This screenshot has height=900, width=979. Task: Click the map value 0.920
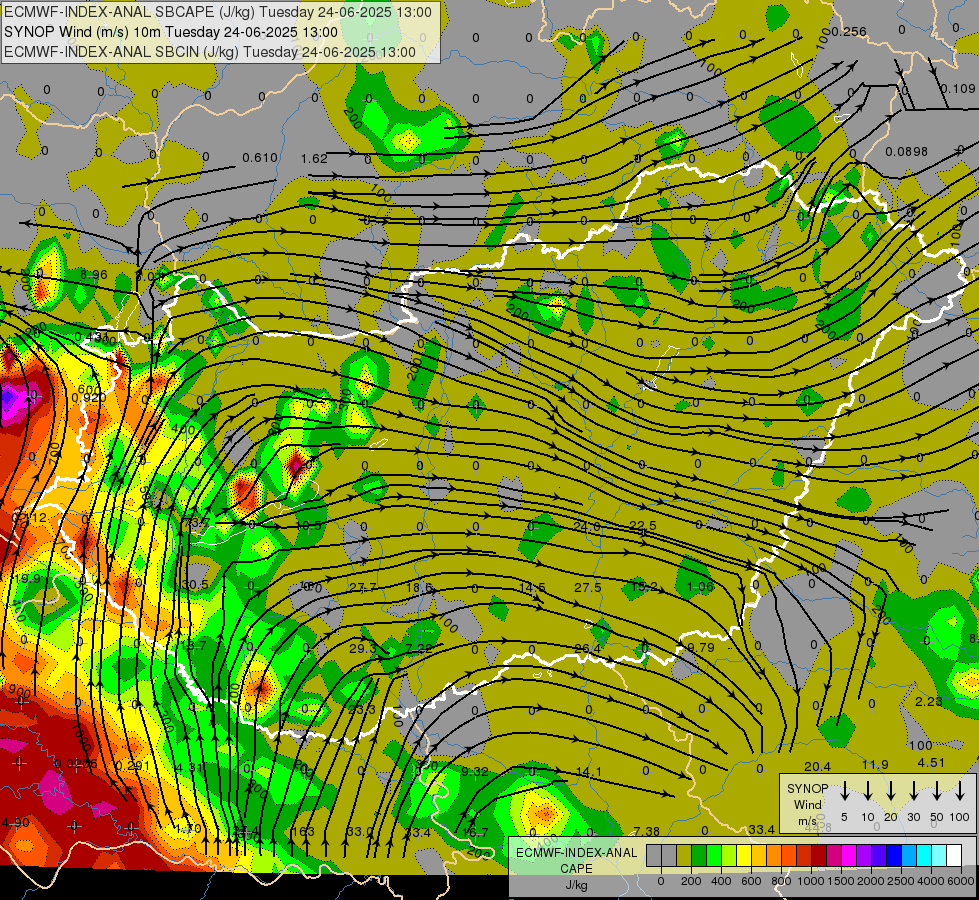[89, 397]
